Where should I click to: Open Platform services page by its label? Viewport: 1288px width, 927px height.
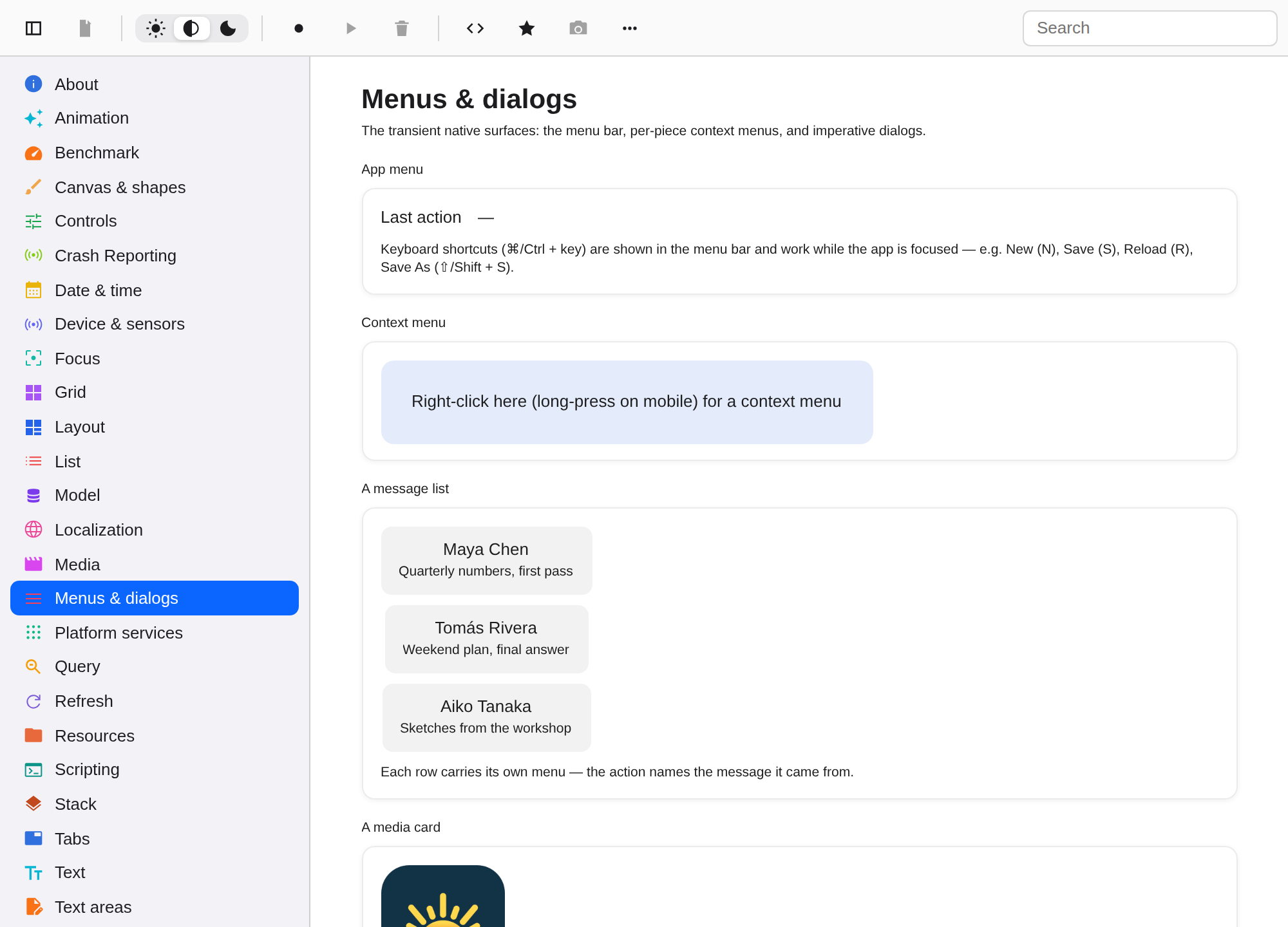pos(118,633)
